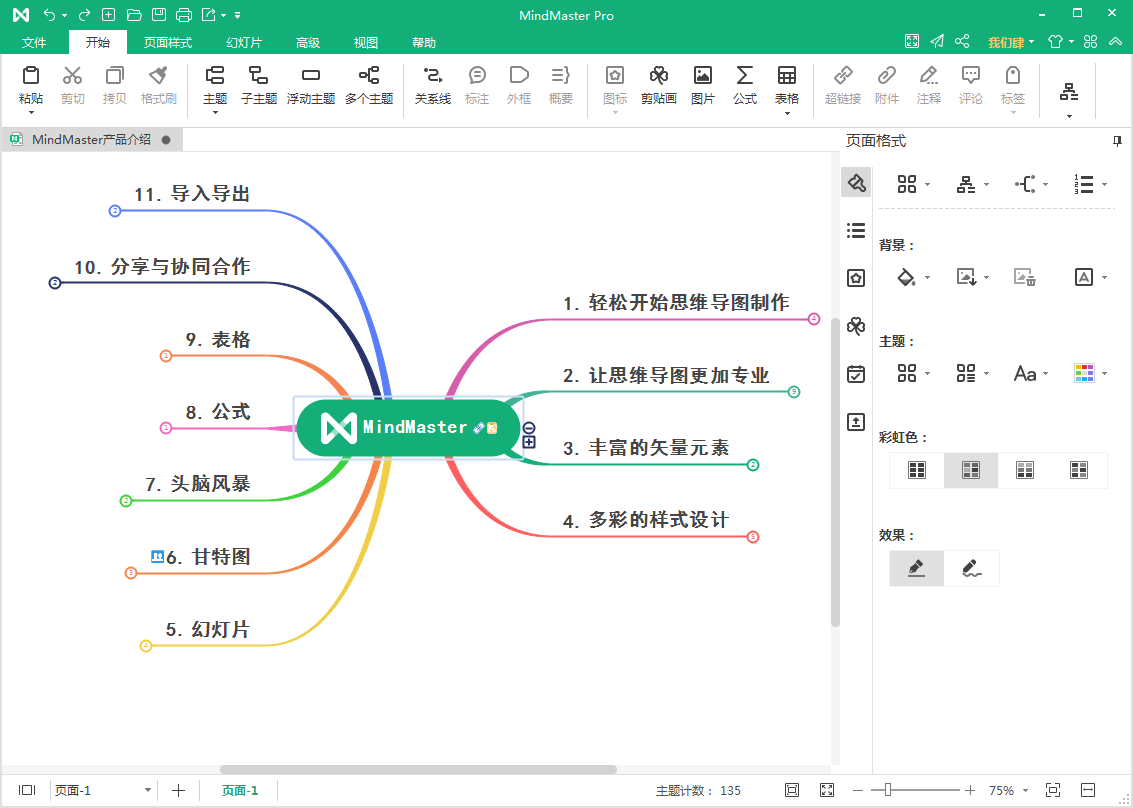
Task: Collapse MindMaster central node with minus
Action: coord(529,427)
